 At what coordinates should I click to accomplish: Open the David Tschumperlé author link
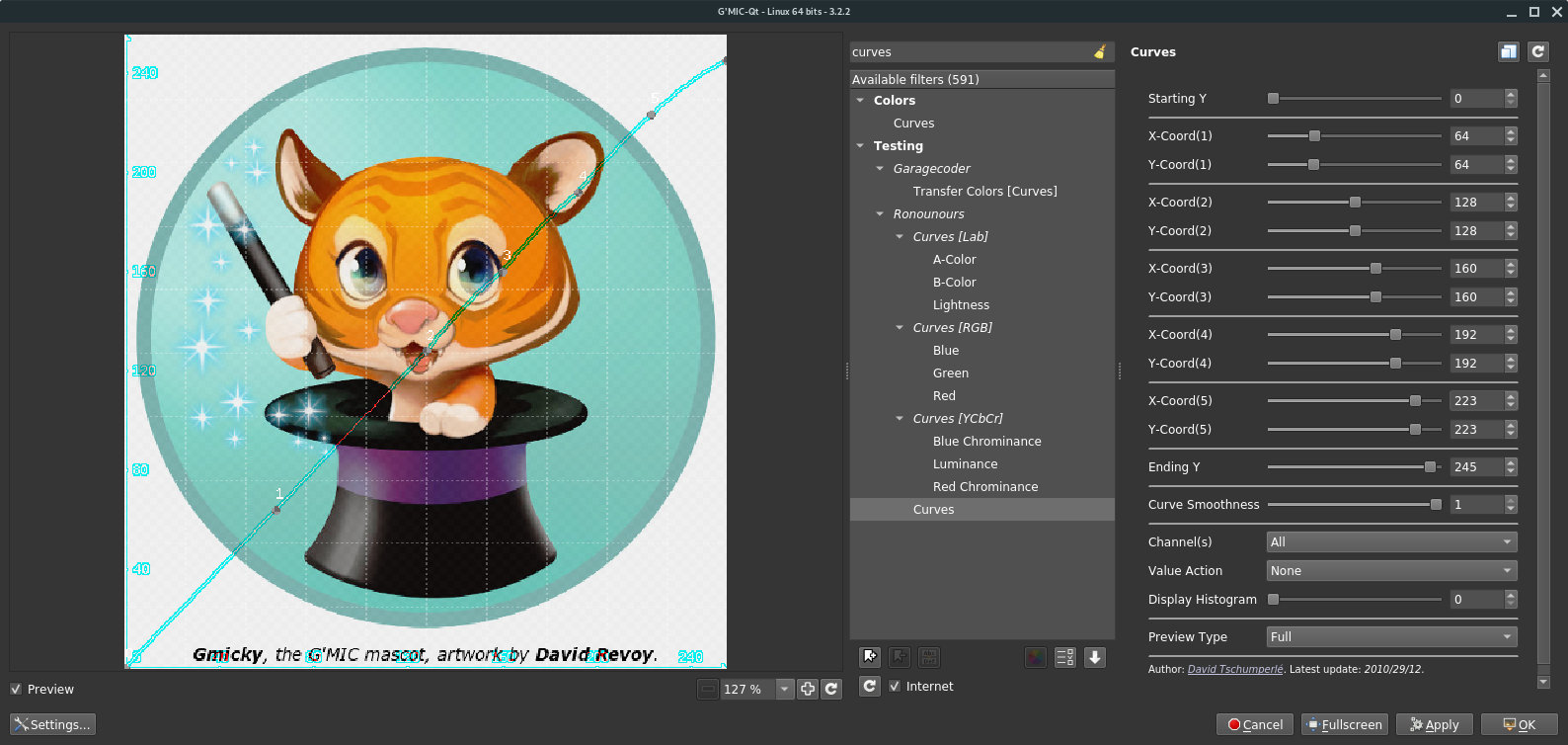(1234, 669)
